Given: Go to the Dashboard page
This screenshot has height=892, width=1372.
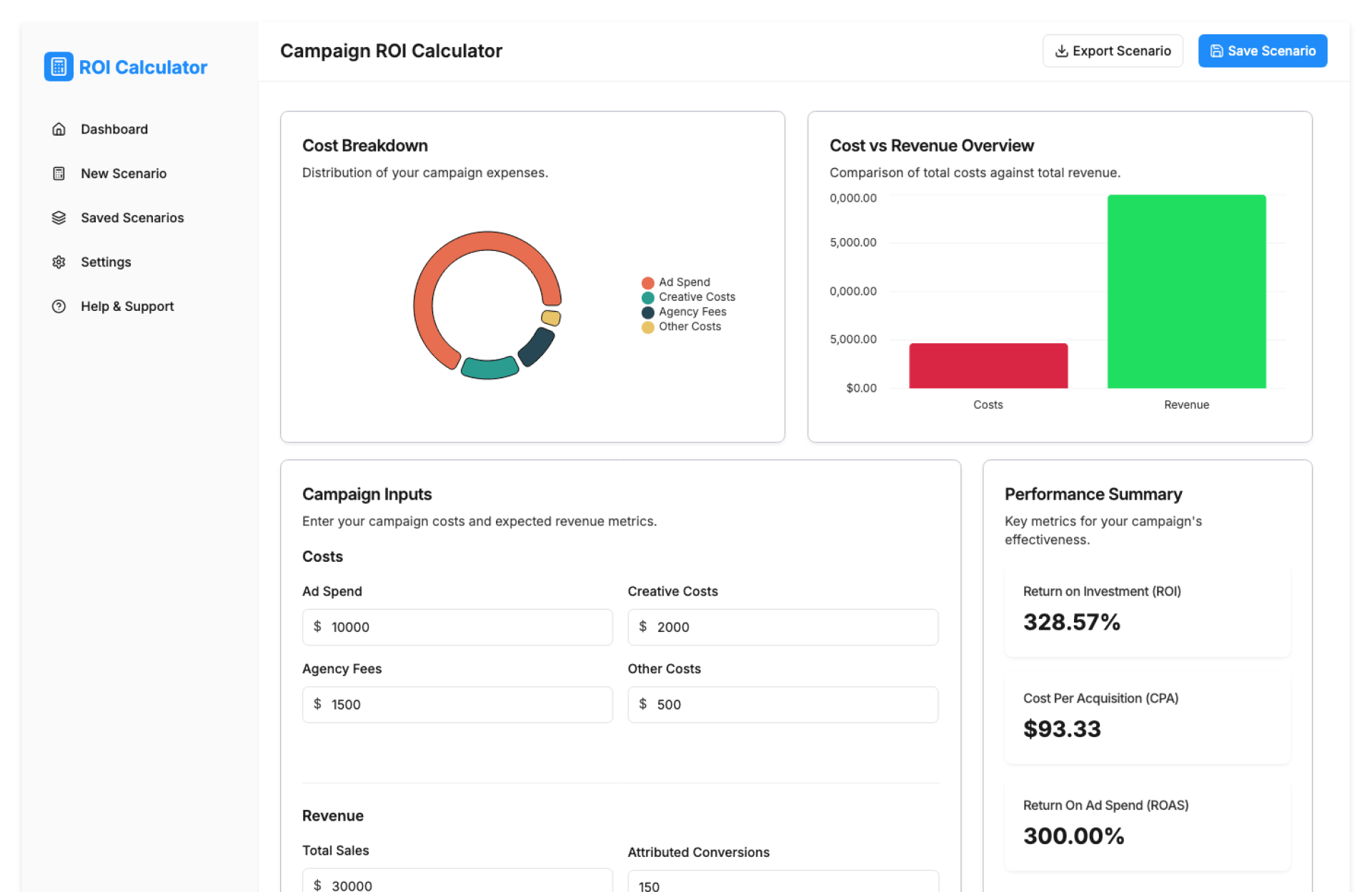Looking at the screenshot, I should tap(114, 129).
